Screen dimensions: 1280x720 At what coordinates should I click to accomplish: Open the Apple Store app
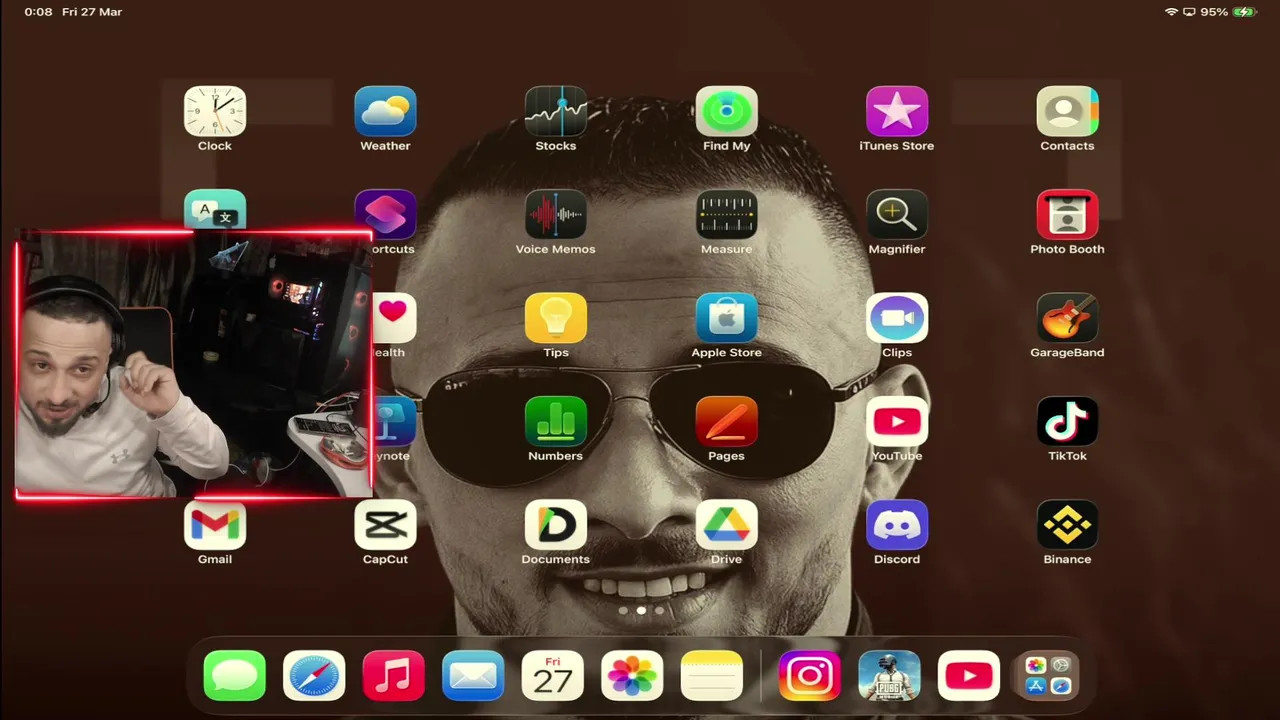726,318
